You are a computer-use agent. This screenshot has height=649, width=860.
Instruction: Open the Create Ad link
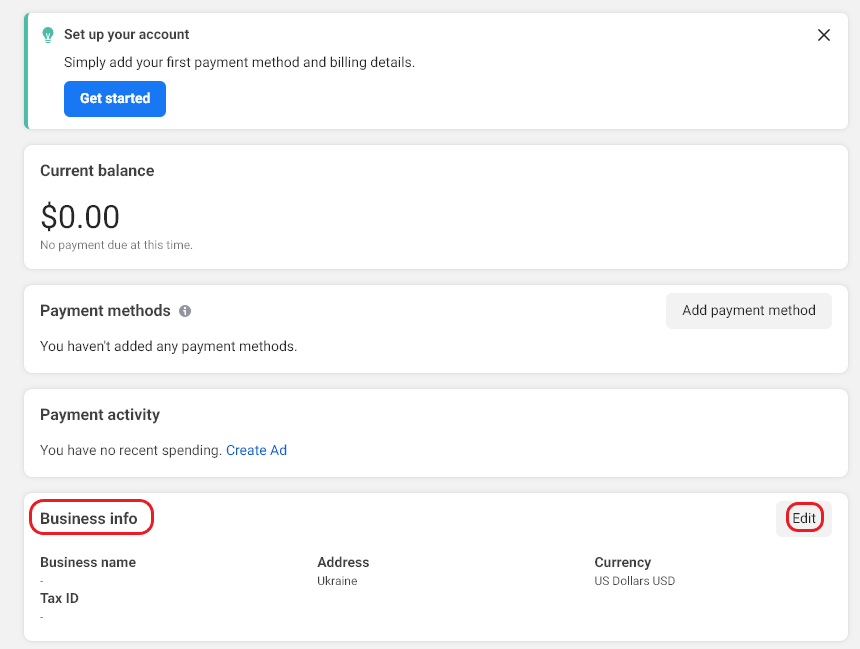[256, 450]
